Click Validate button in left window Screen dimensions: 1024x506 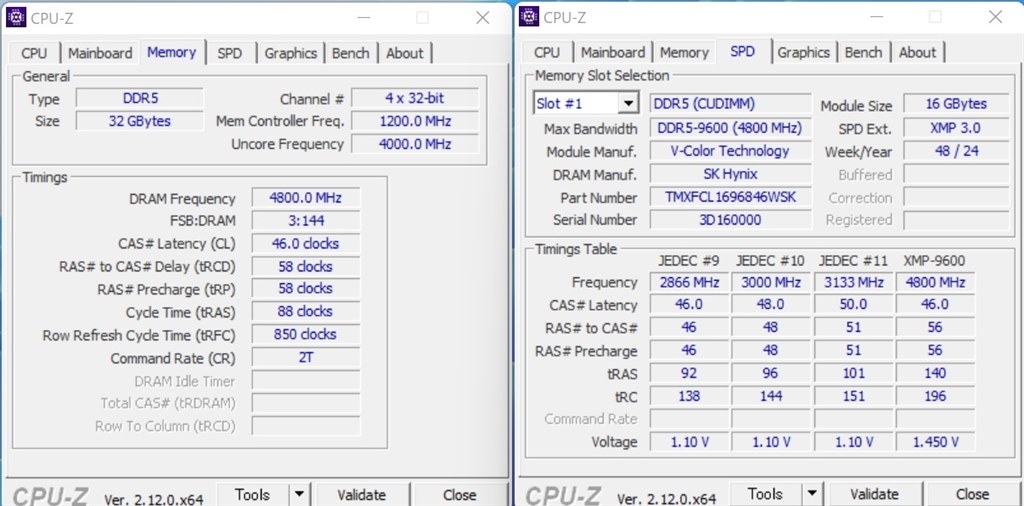click(361, 495)
